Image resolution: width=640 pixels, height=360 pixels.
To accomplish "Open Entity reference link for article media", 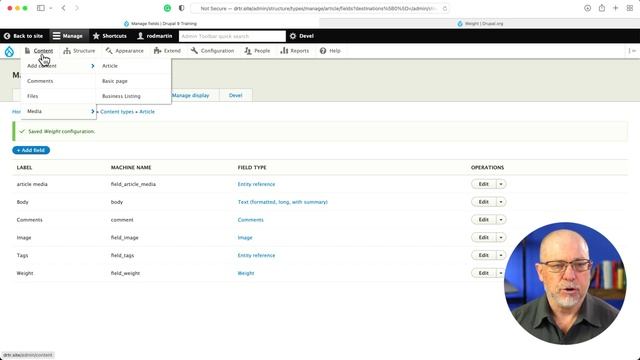I will click(256, 184).
